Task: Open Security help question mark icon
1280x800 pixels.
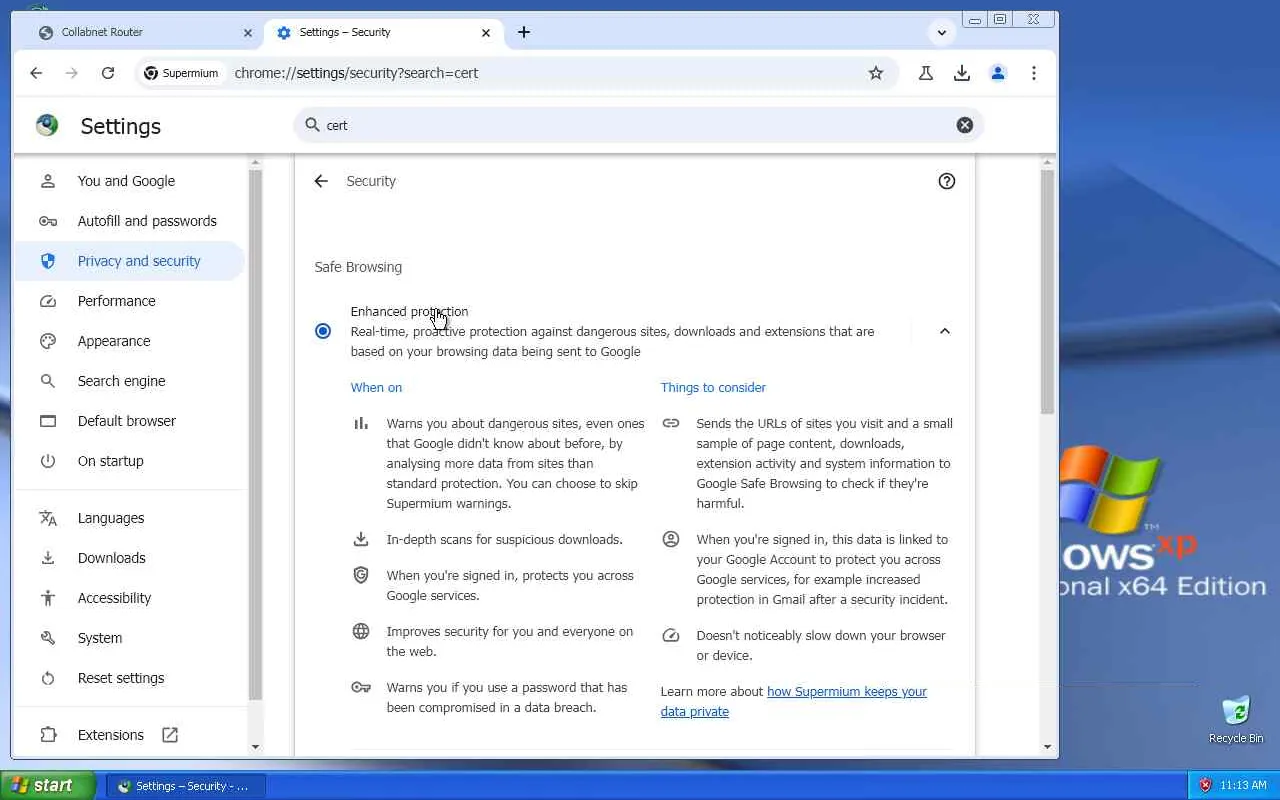Action: [947, 181]
